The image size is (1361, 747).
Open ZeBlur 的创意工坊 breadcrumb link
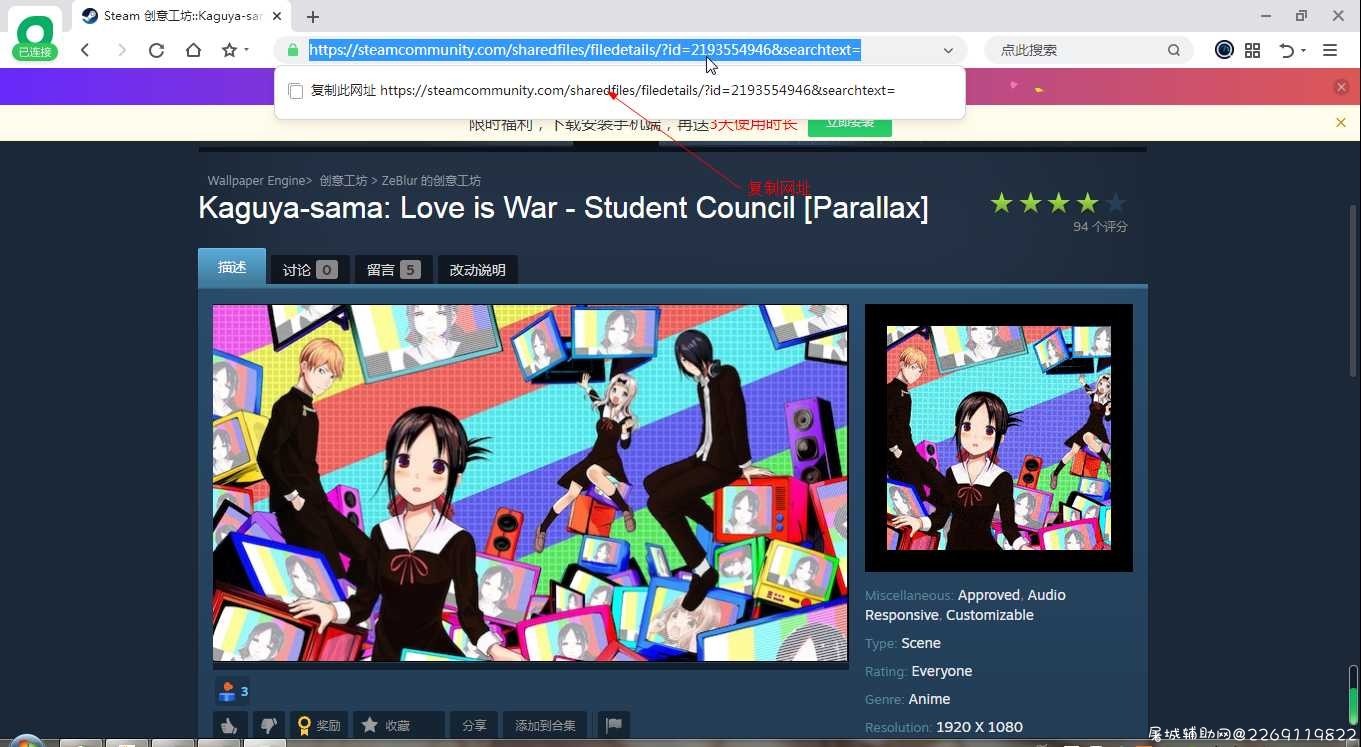[431, 181]
